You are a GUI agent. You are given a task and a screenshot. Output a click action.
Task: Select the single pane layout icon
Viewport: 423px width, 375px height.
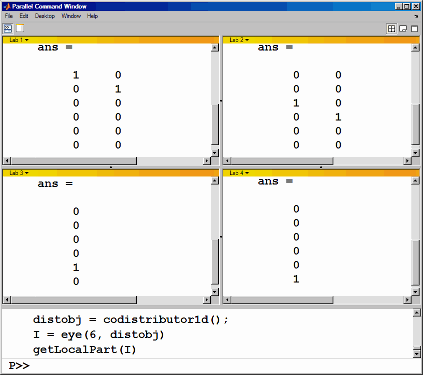click(414, 29)
